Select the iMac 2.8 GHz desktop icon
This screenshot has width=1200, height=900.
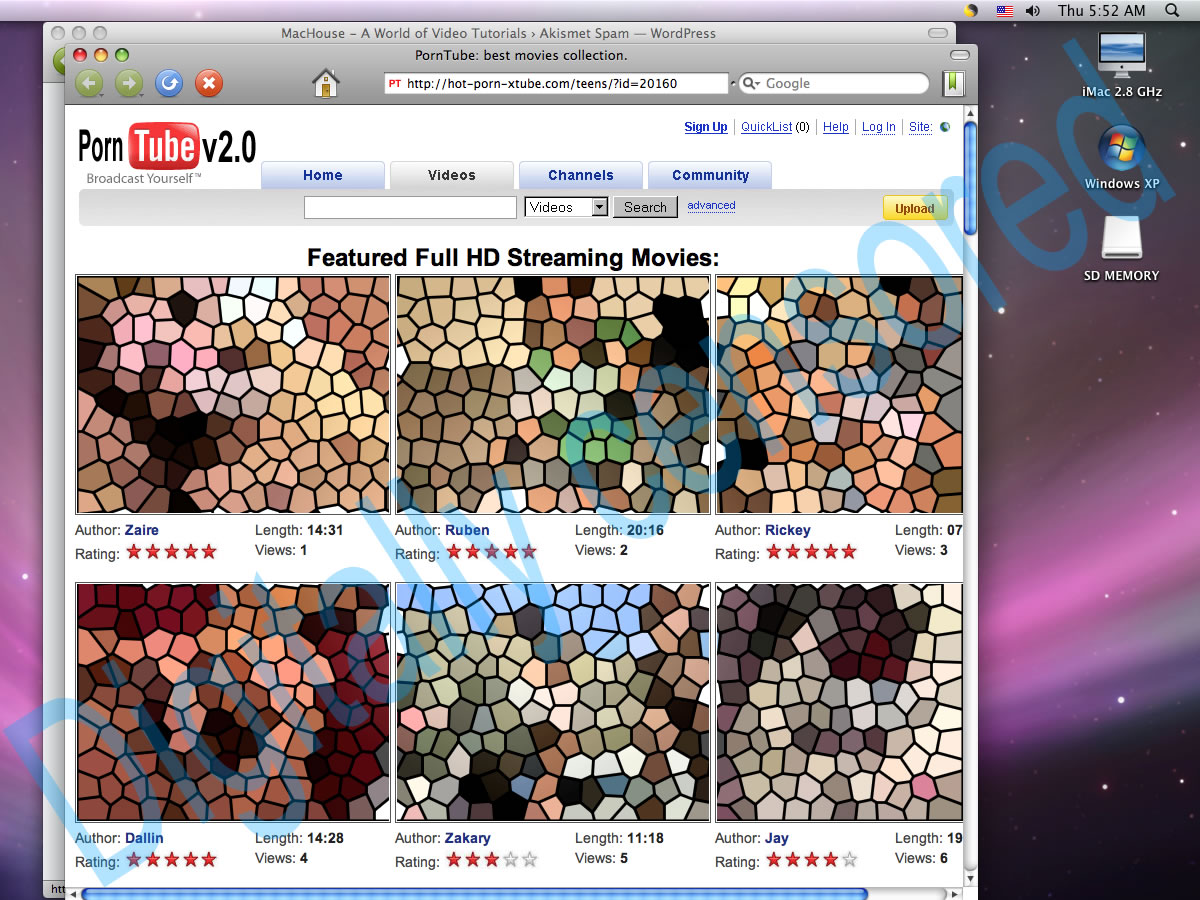[1122, 63]
